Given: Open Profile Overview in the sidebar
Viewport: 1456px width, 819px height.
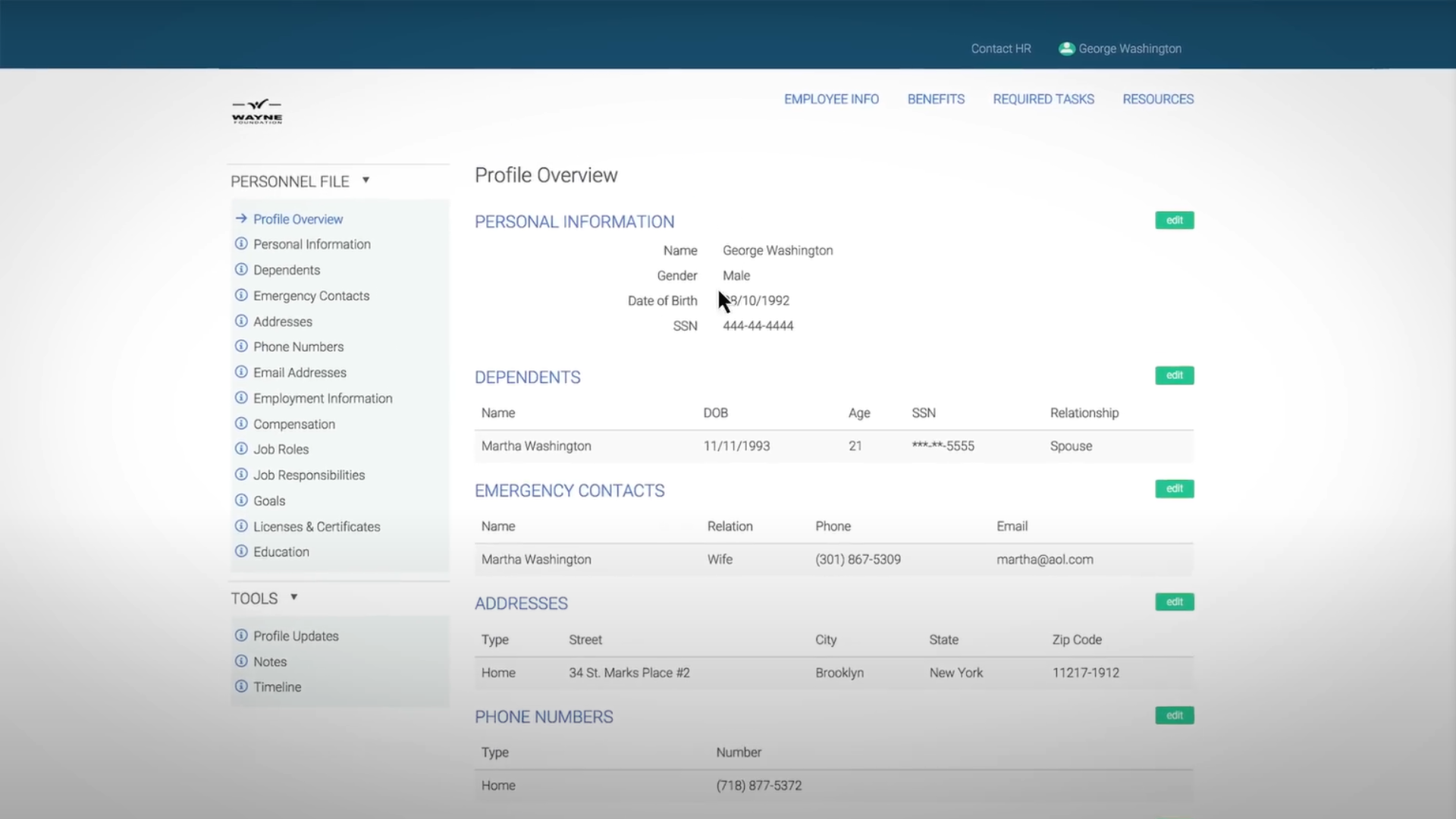Looking at the screenshot, I should 298,219.
